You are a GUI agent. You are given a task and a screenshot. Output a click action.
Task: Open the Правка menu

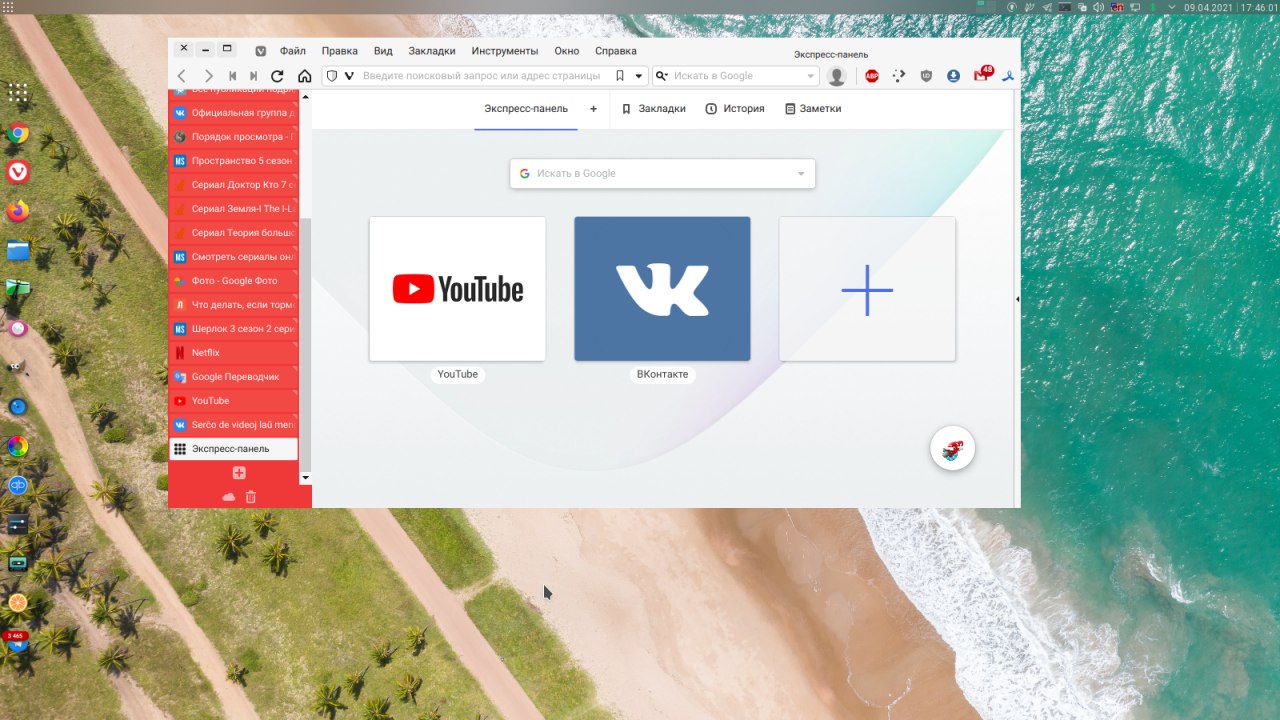click(x=340, y=51)
